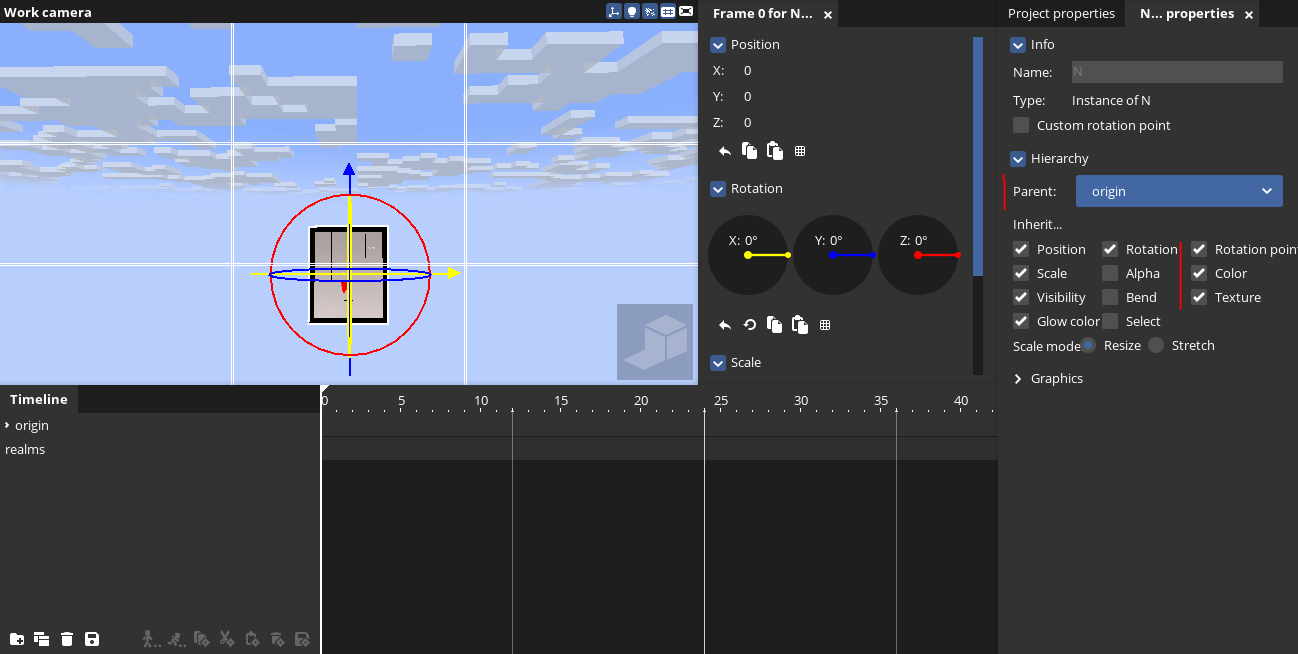Click the Name input field

point(1177,72)
